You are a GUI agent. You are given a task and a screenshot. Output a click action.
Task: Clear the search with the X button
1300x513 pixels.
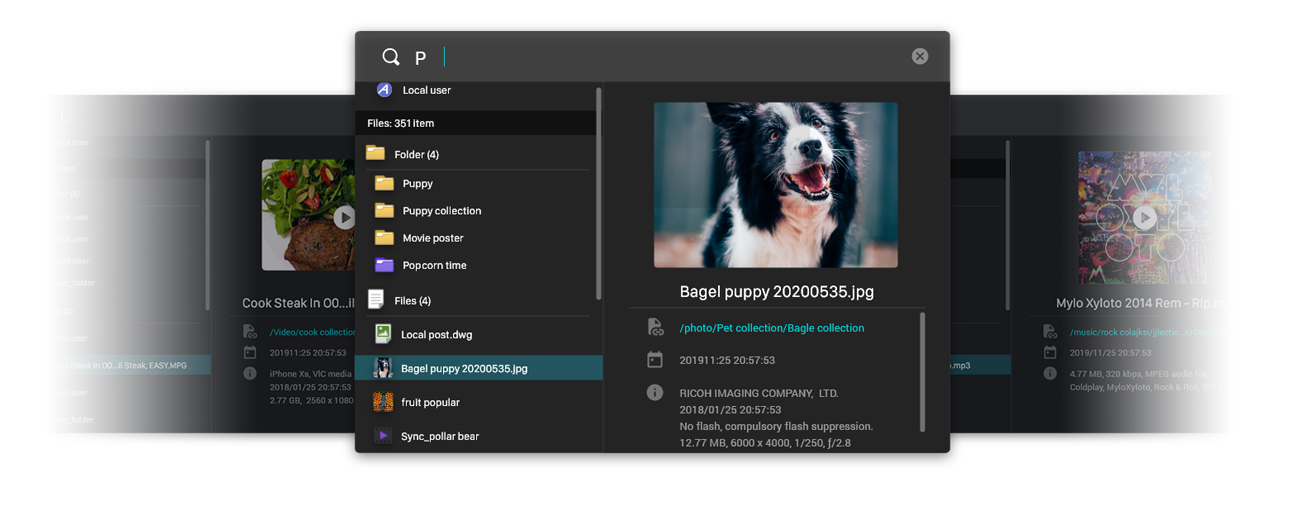(920, 56)
